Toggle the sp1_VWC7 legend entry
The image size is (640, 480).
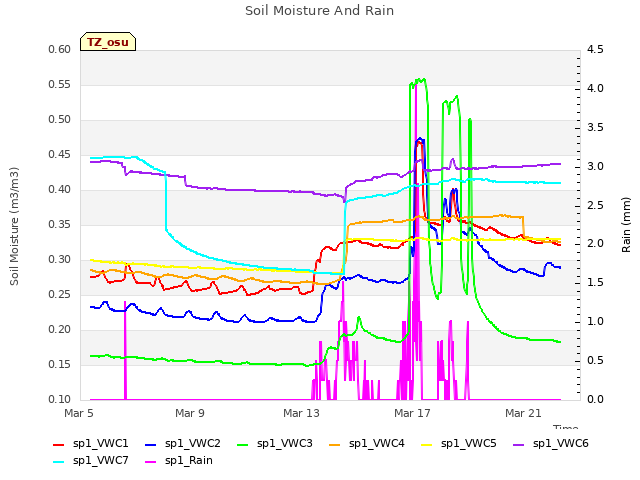pos(91,460)
